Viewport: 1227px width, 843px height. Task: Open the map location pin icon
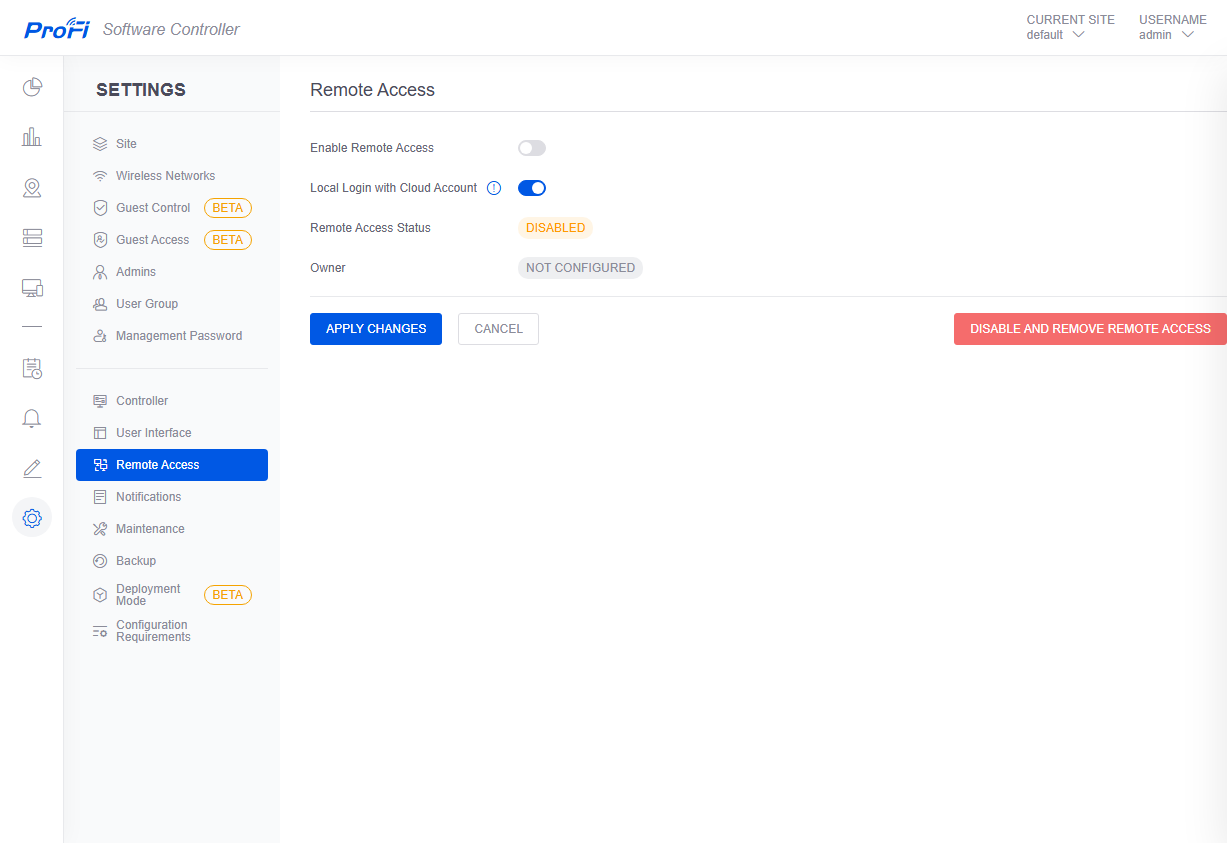[x=32, y=188]
